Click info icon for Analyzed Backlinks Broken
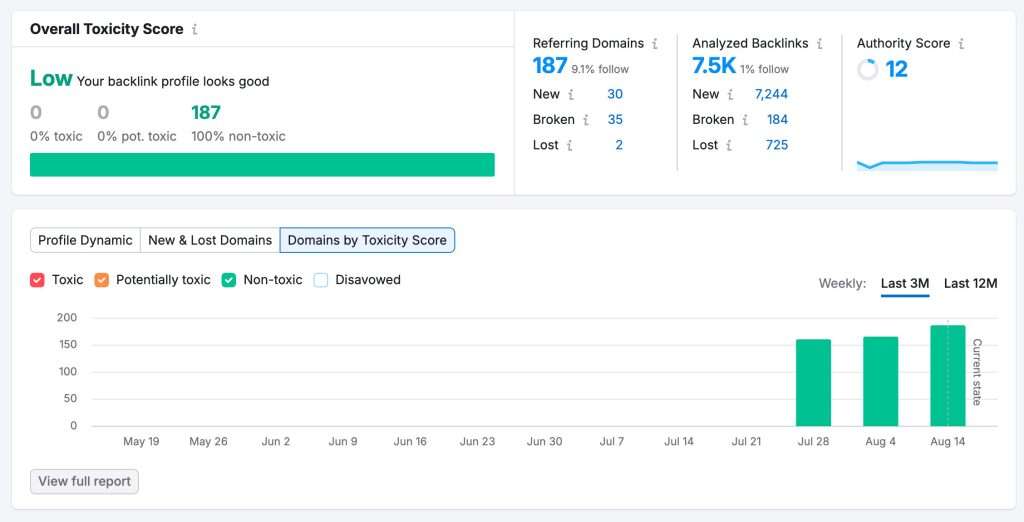Screen dimensions: 1024x522 [x=745, y=120]
